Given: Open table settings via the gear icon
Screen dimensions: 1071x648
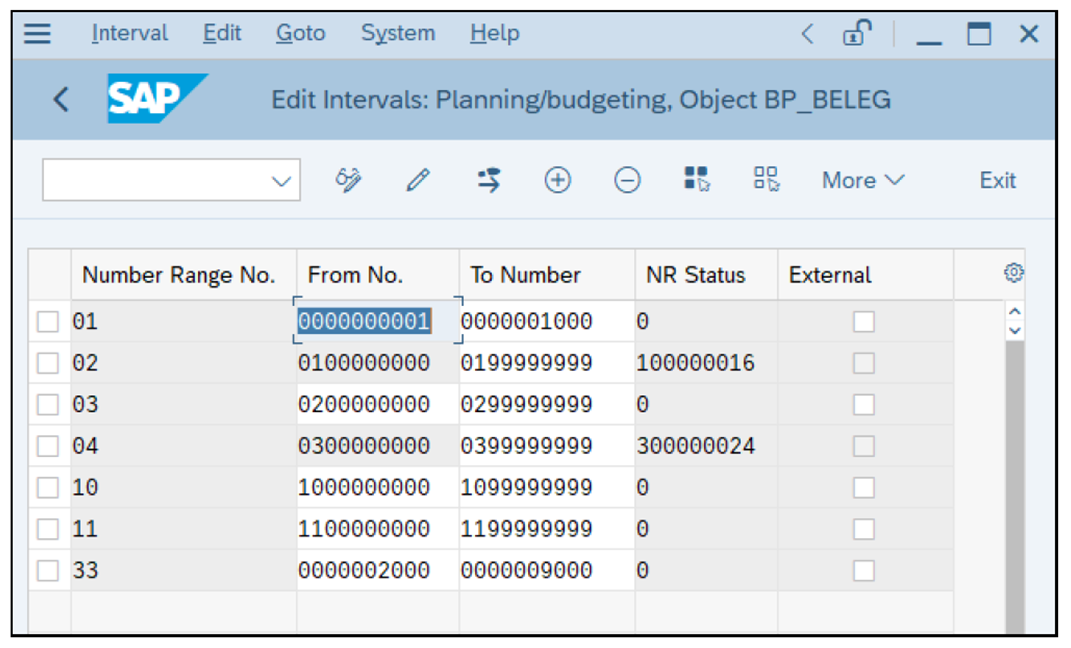Looking at the screenshot, I should [1015, 272].
